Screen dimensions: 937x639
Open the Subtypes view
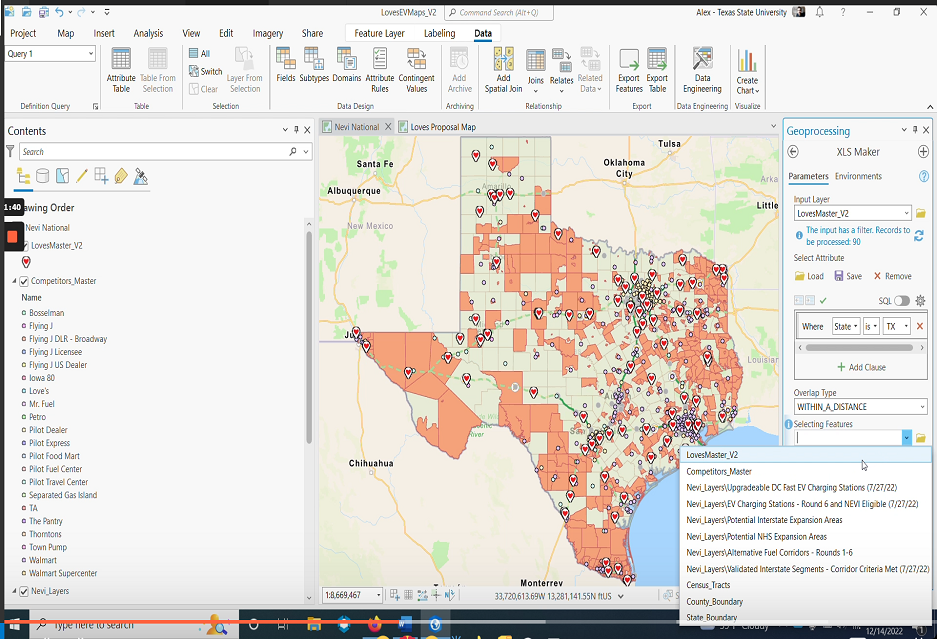(314, 65)
